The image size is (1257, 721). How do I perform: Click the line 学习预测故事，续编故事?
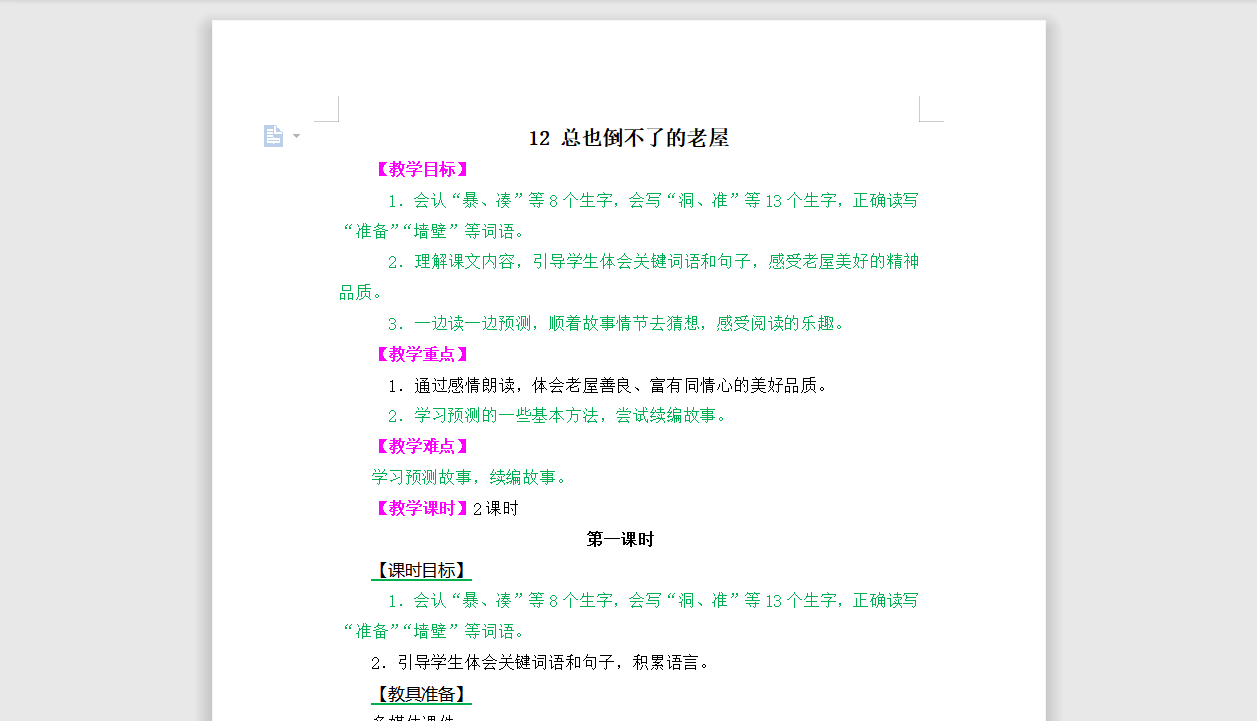tap(468, 477)
